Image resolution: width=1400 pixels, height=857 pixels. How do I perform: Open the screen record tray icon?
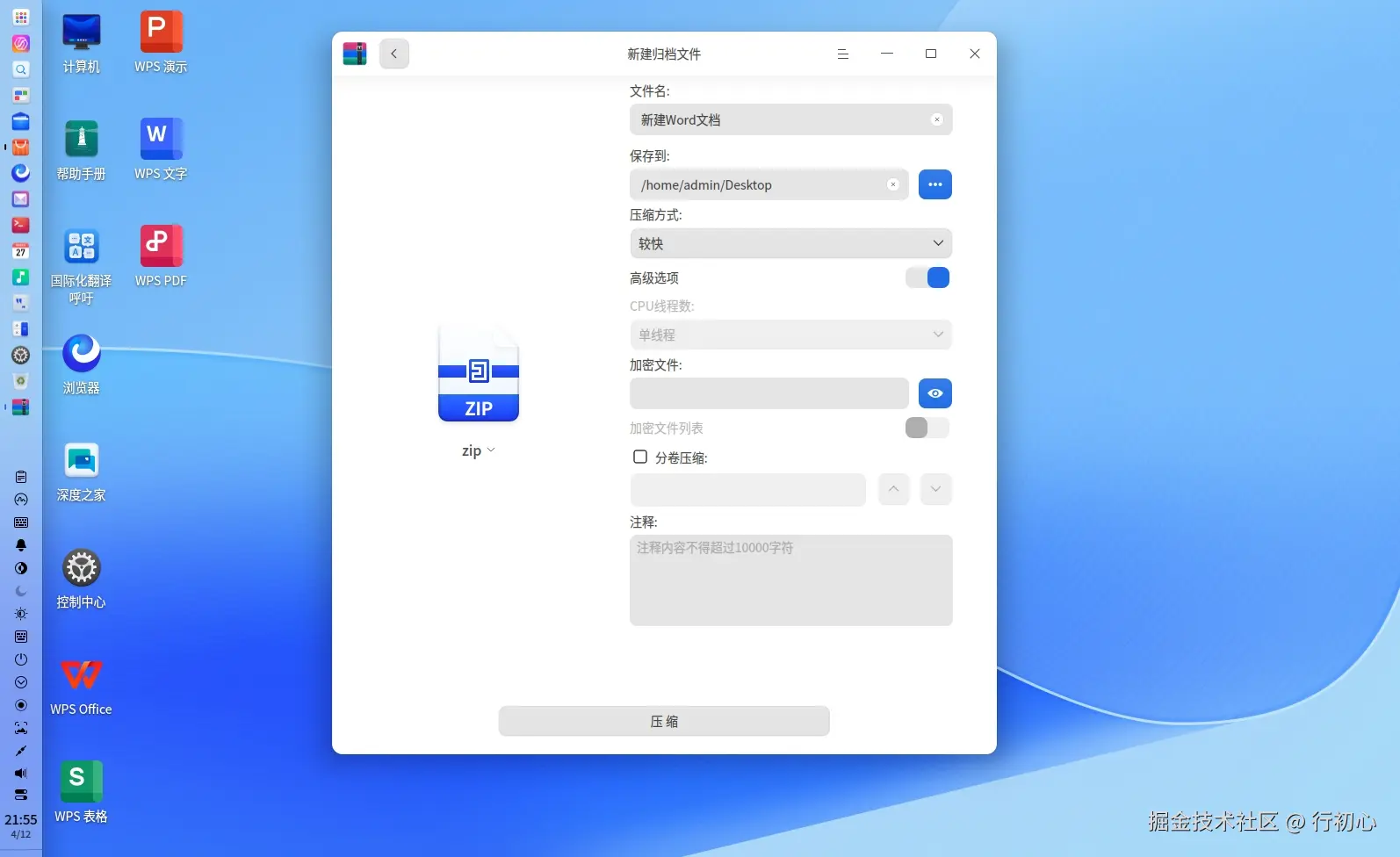point(21,705)
